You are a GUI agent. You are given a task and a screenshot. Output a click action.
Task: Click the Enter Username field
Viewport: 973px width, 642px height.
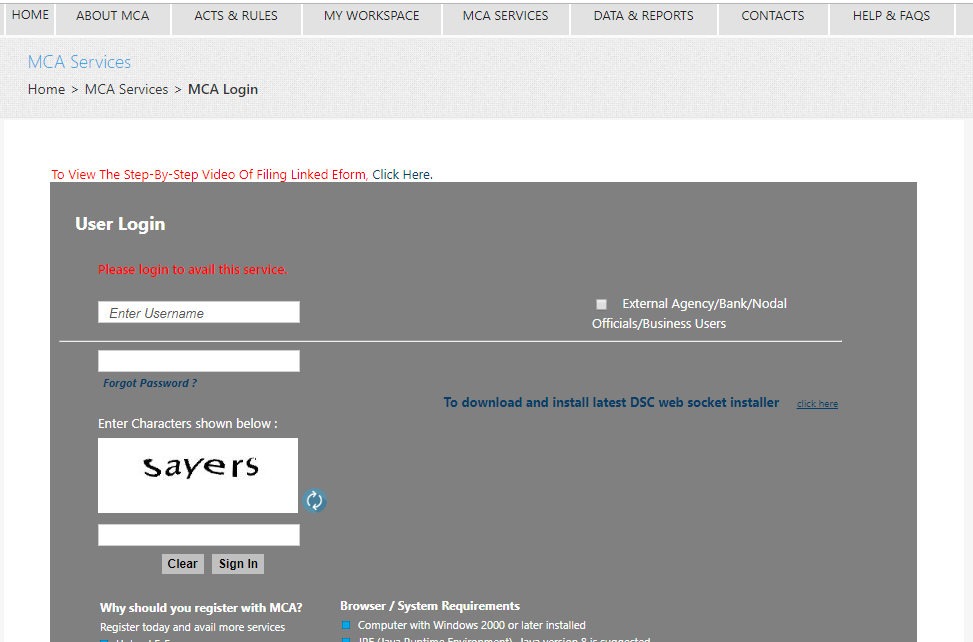point(199,313)
